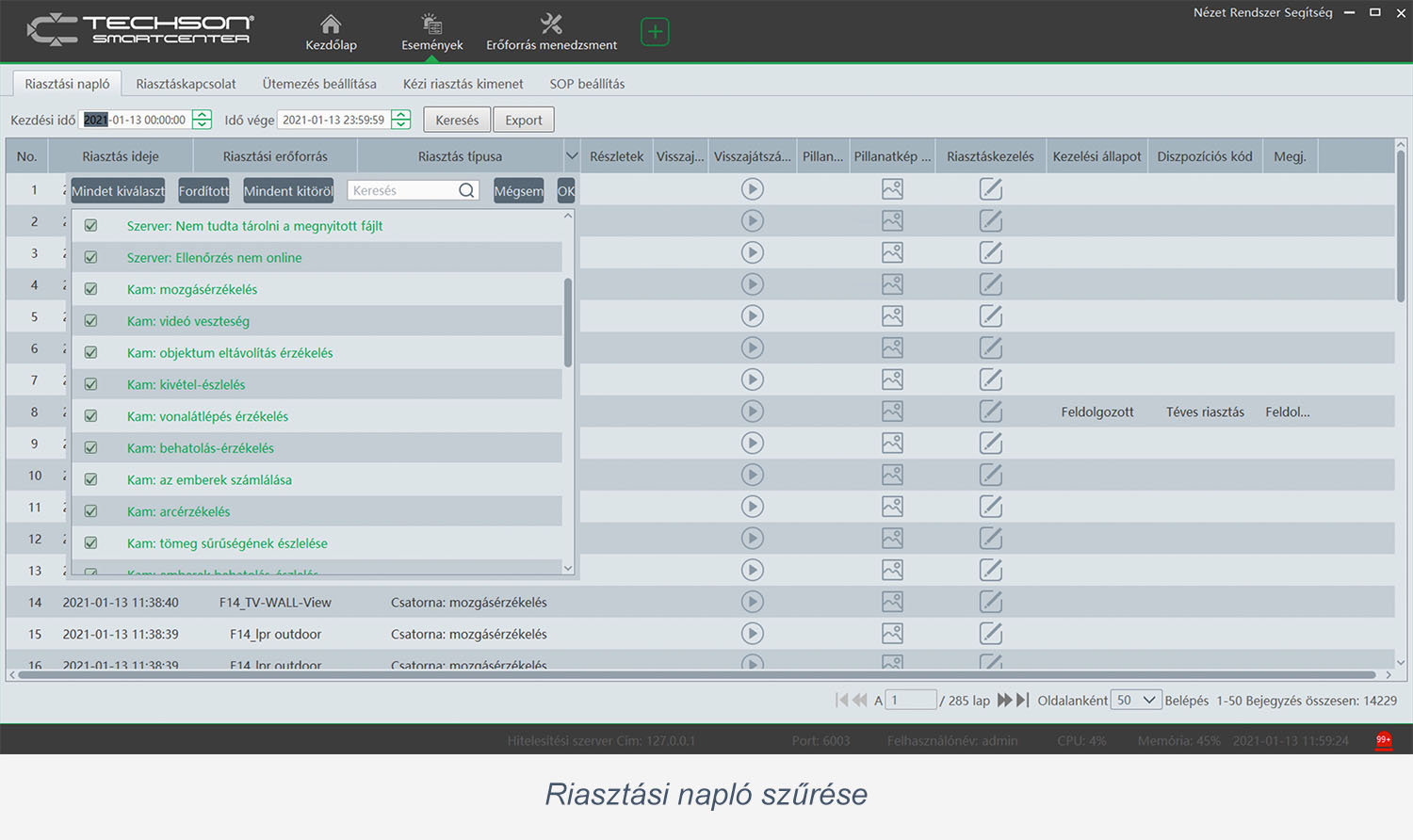Adjust the Kezdési idő stepper arrows

tap(202, 120)
